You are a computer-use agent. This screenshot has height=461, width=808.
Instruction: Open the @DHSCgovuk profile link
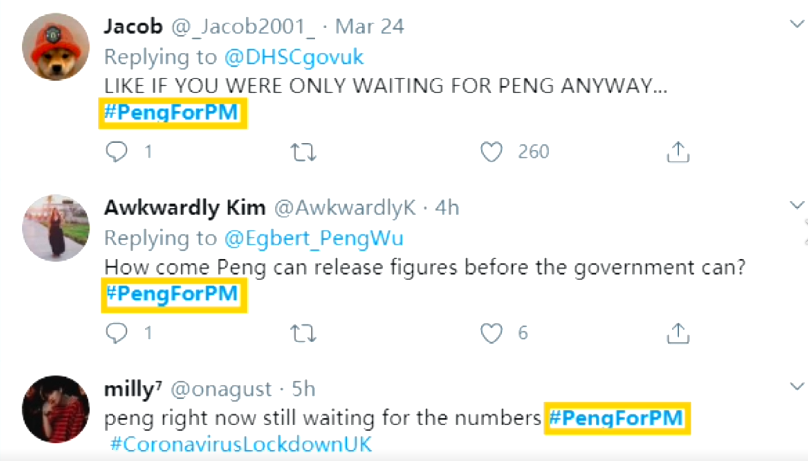(294, 57)
